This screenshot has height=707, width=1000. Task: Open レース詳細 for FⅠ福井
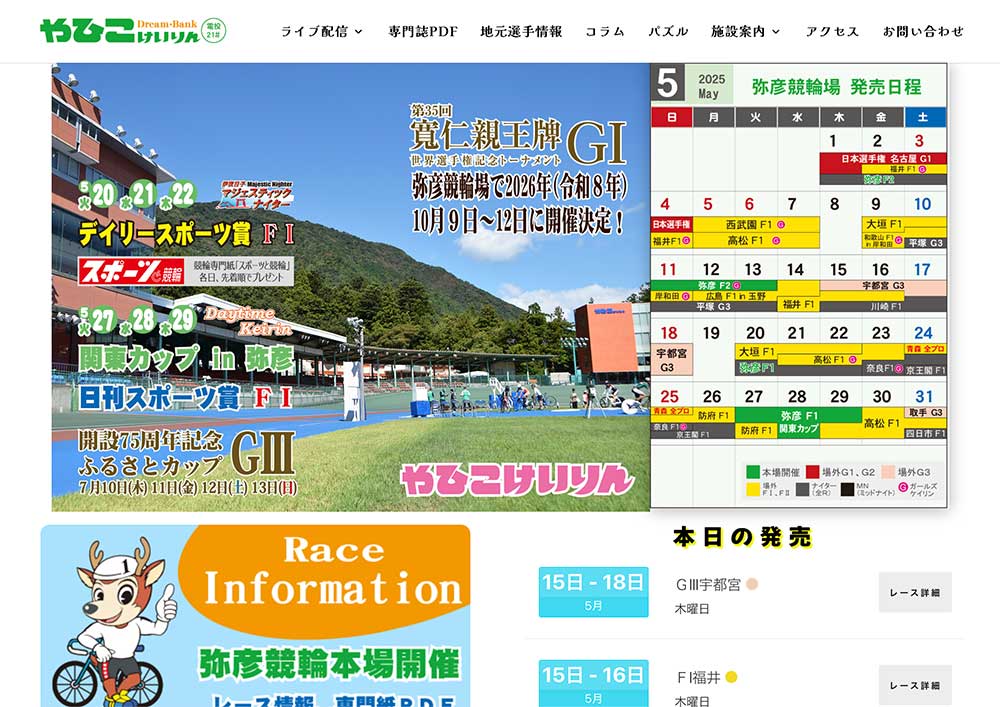[915, 685]
